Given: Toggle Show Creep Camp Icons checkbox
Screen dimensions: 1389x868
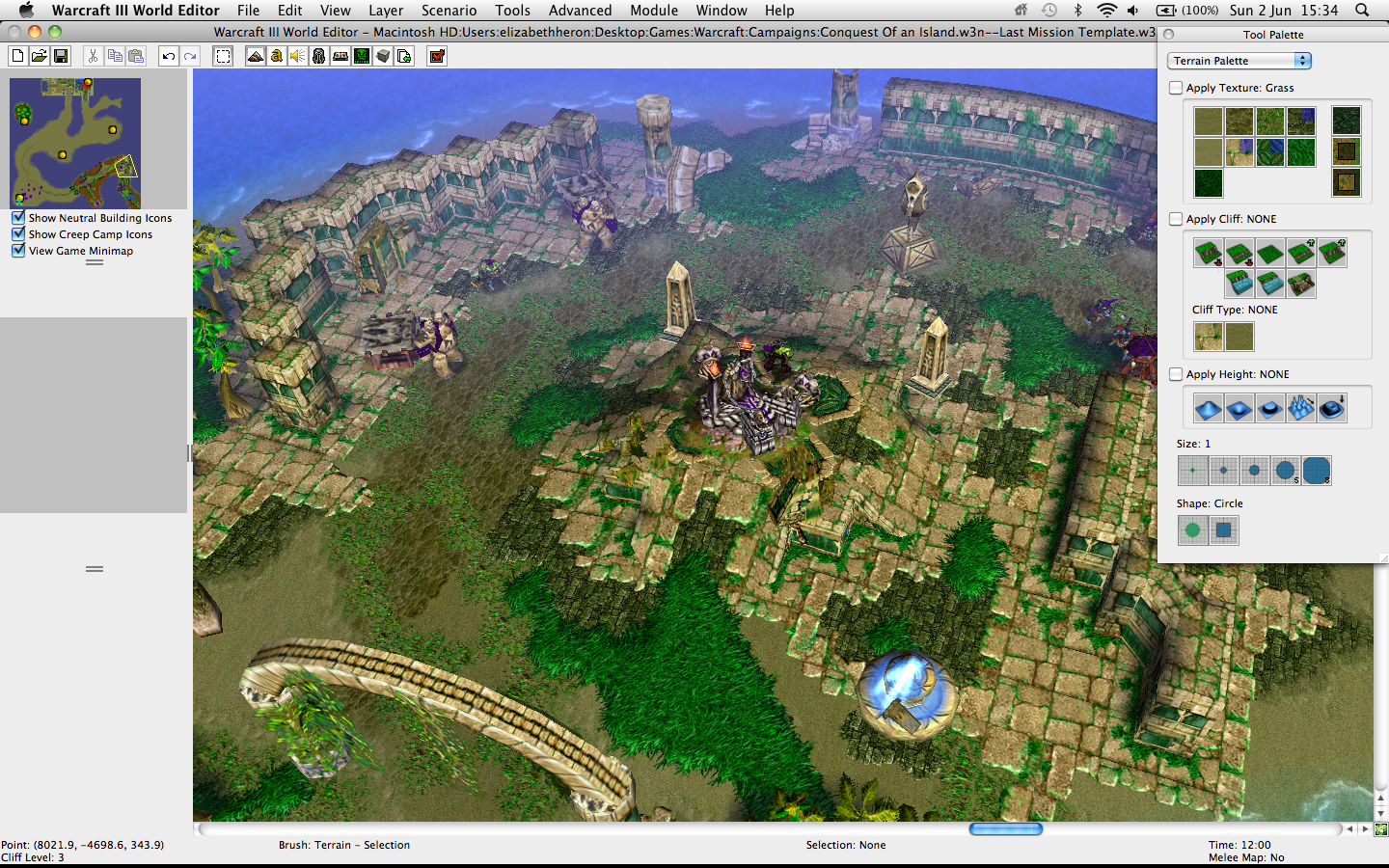Looking at the screenshot, I should [18, 234].
